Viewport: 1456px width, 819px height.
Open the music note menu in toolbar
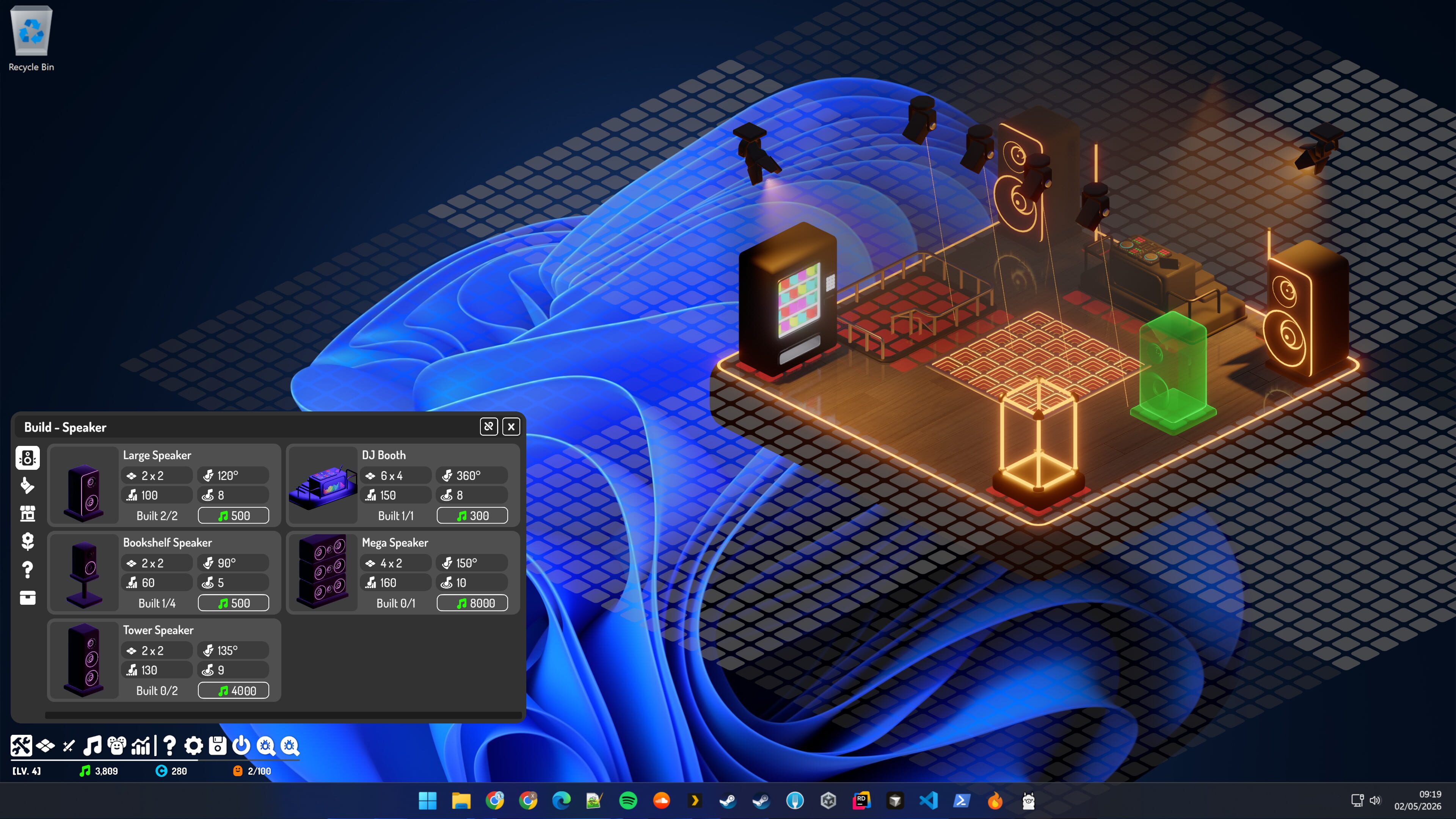(x=92, y=745)
